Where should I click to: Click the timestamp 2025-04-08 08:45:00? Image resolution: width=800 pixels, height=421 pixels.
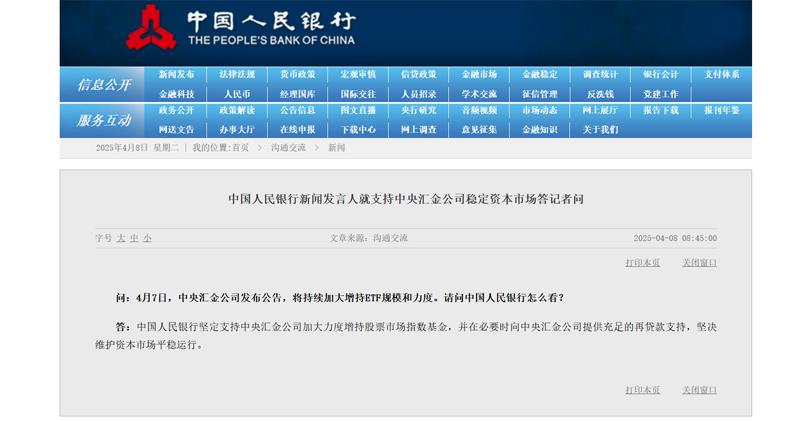[x=675, y=238]
